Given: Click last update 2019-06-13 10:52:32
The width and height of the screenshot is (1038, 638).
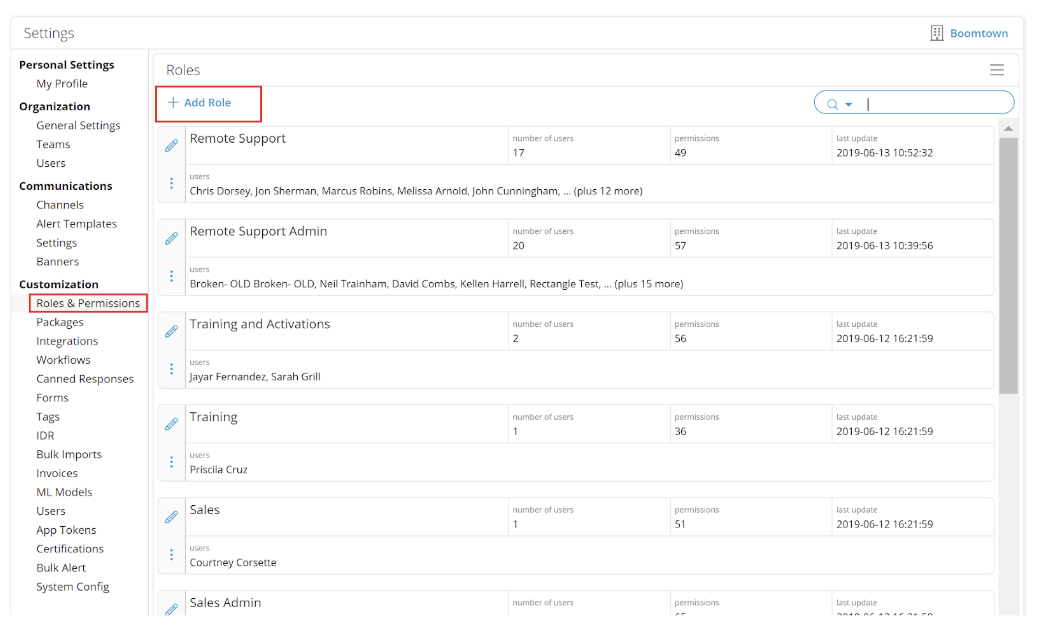Looking at the screenshot, I should coord(884,153).
